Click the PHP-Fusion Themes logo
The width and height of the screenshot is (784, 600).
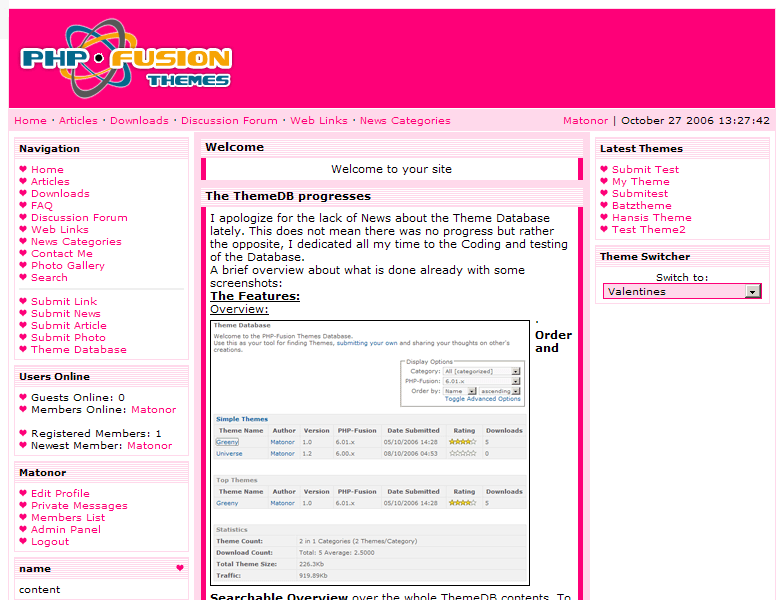[x=126, y=58]
